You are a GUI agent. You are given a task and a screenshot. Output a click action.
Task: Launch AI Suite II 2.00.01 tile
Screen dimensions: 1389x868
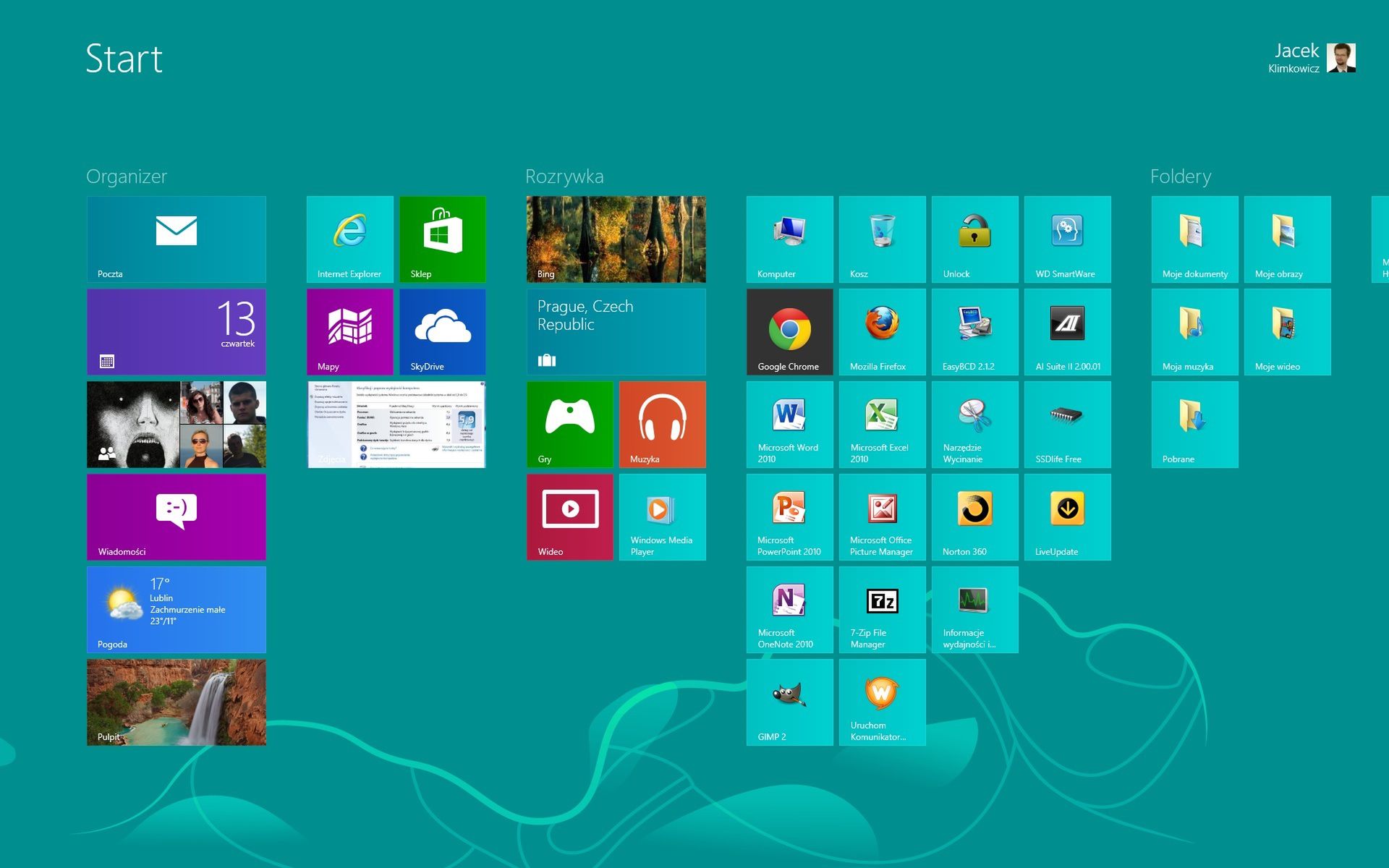(1068, 332)
